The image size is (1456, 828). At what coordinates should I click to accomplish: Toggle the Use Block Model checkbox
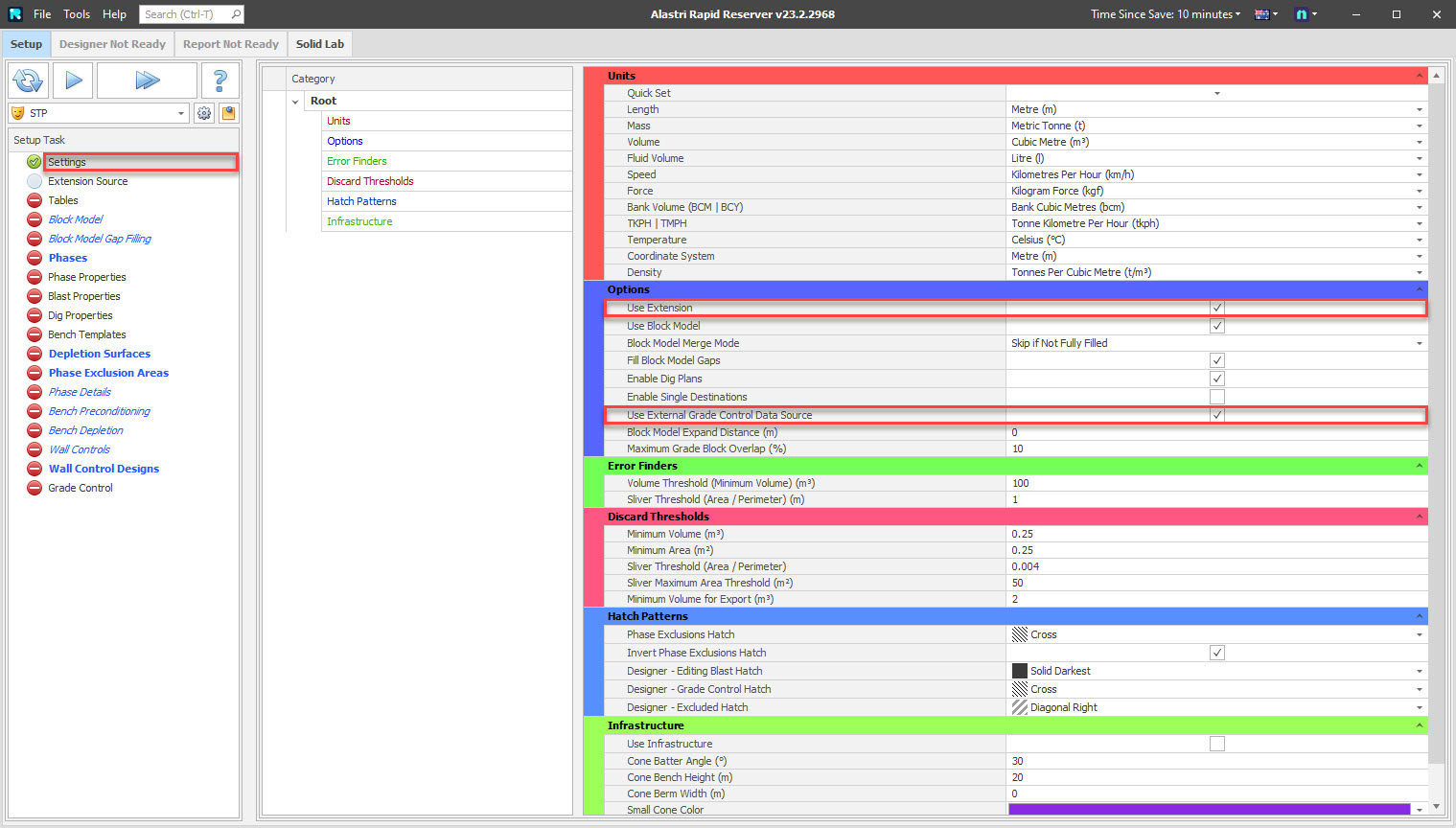coord(1216,326)
